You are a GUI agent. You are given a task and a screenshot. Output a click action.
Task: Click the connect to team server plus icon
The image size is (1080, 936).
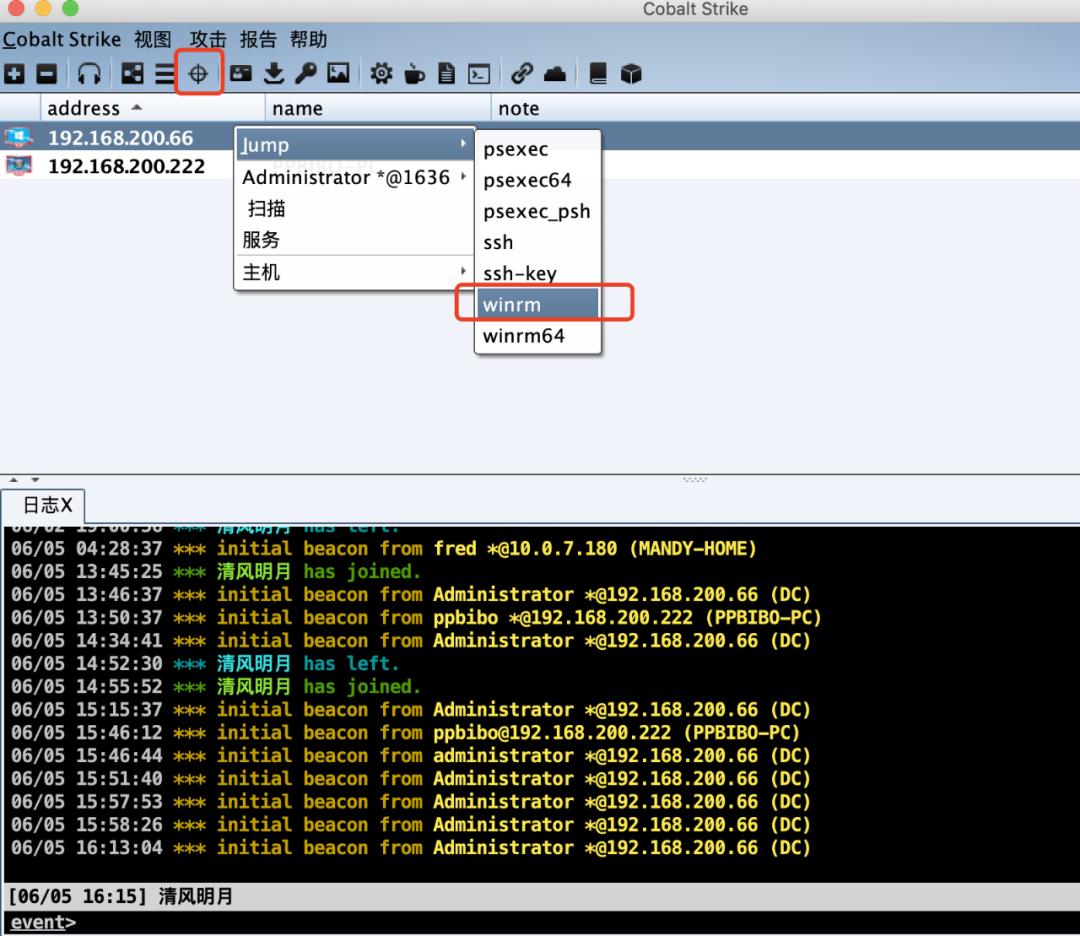tap(14, 73)
